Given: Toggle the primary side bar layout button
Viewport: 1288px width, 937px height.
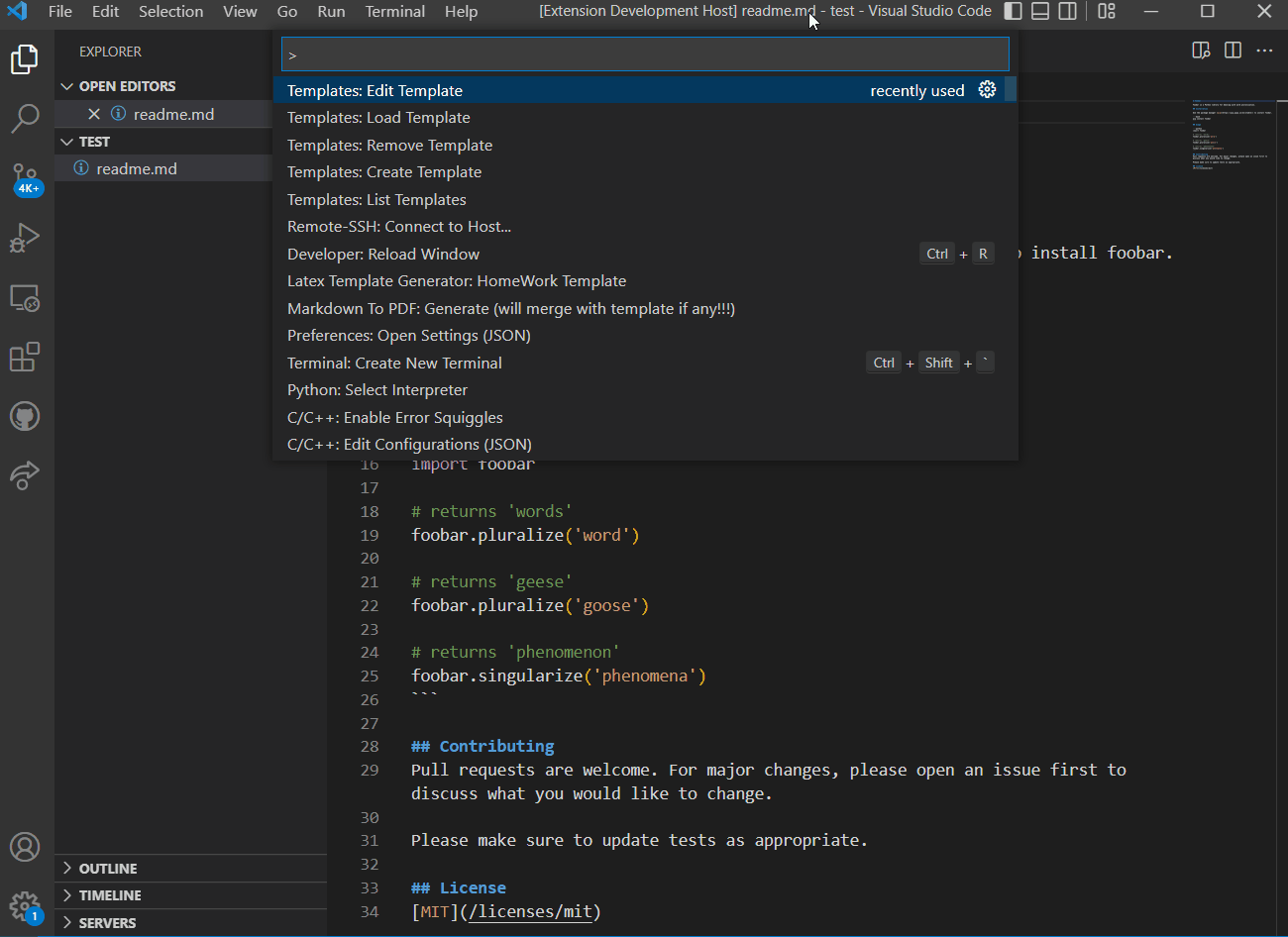Looking at the screenshot, I should coord(1013,12).
